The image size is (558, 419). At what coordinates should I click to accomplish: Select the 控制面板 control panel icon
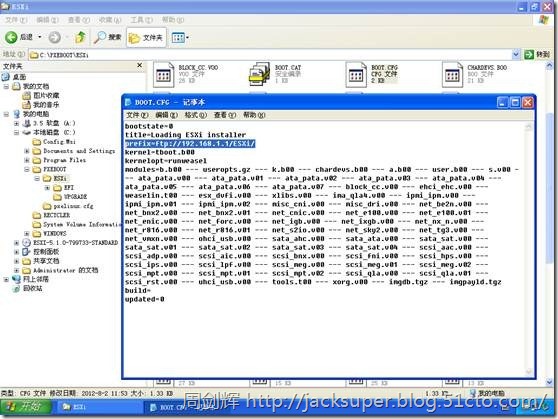26,252
